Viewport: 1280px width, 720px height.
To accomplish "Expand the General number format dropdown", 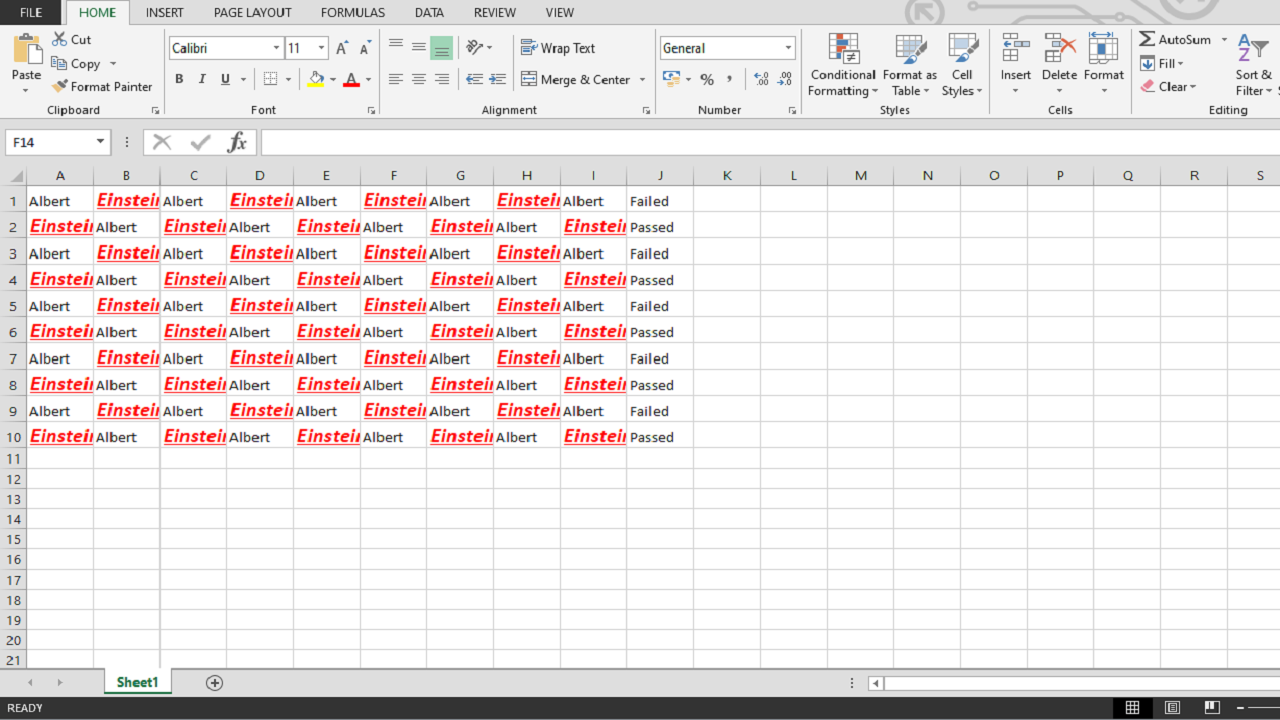I will click(788, 48).
